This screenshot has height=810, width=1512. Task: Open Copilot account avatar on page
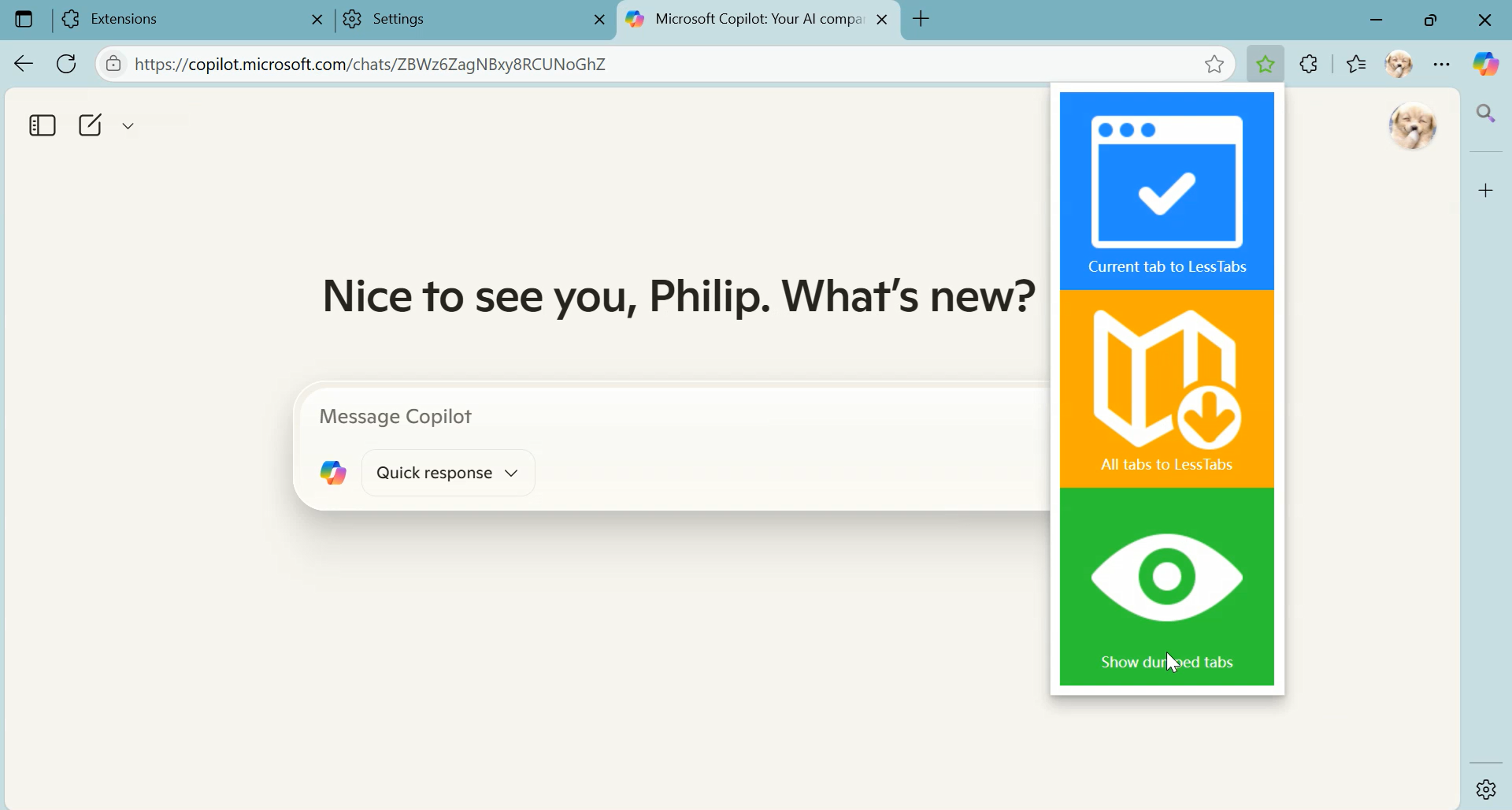[x=1414, y=126]
